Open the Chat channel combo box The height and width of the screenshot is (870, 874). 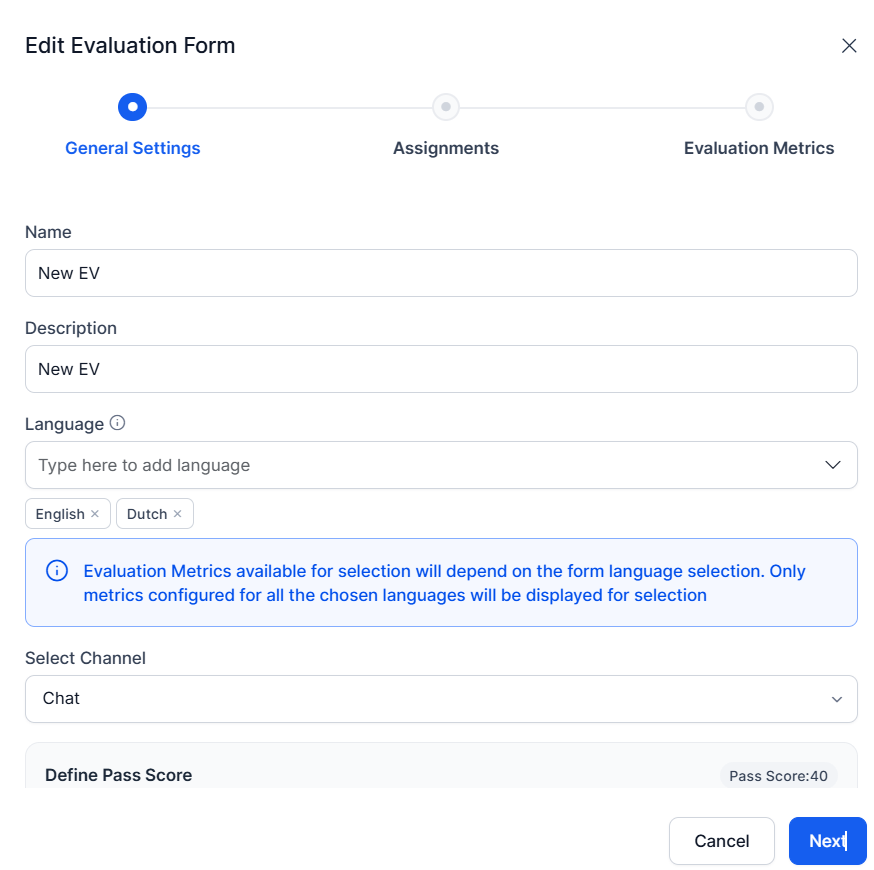(441, 699)
